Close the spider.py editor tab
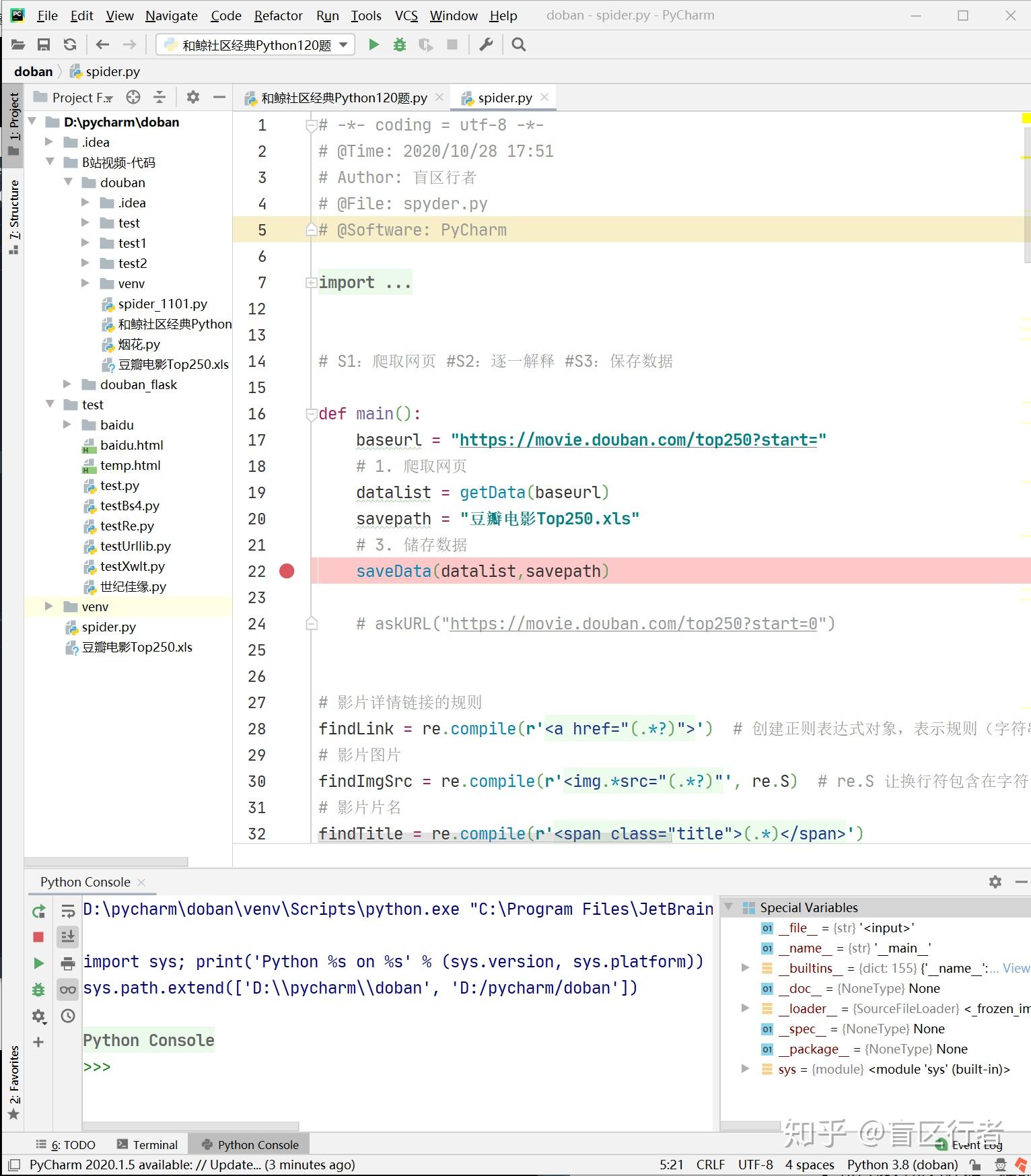 (544, 98)
